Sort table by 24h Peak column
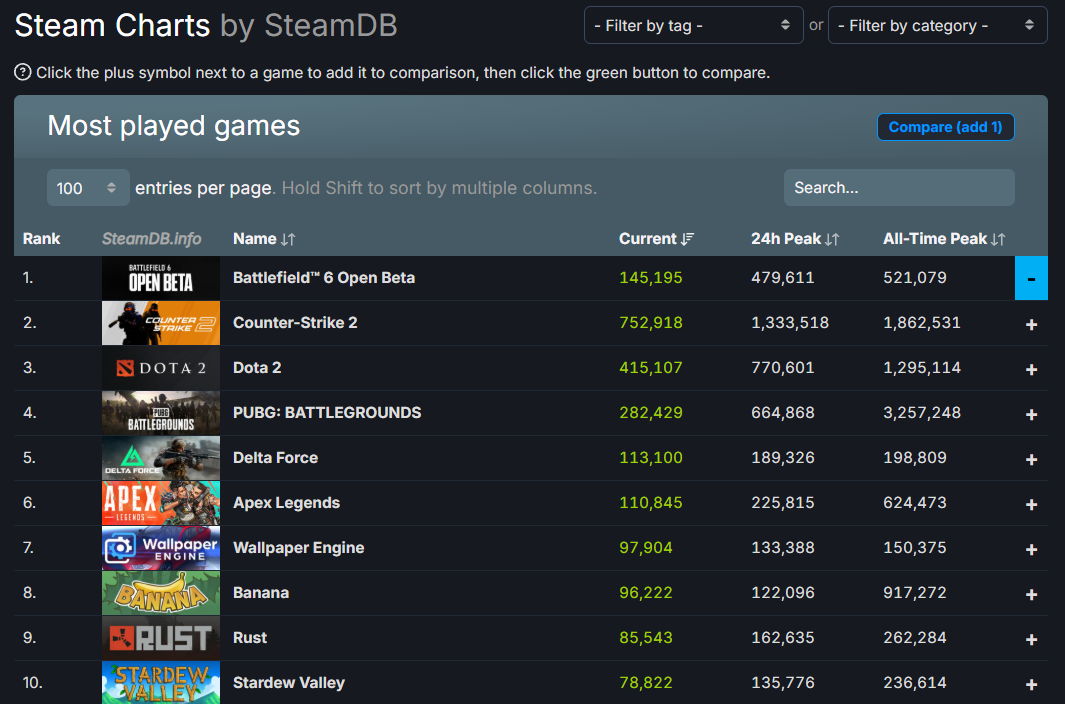Image resolution: width=1065 pixels, height=704 pixels. (794, 239)
